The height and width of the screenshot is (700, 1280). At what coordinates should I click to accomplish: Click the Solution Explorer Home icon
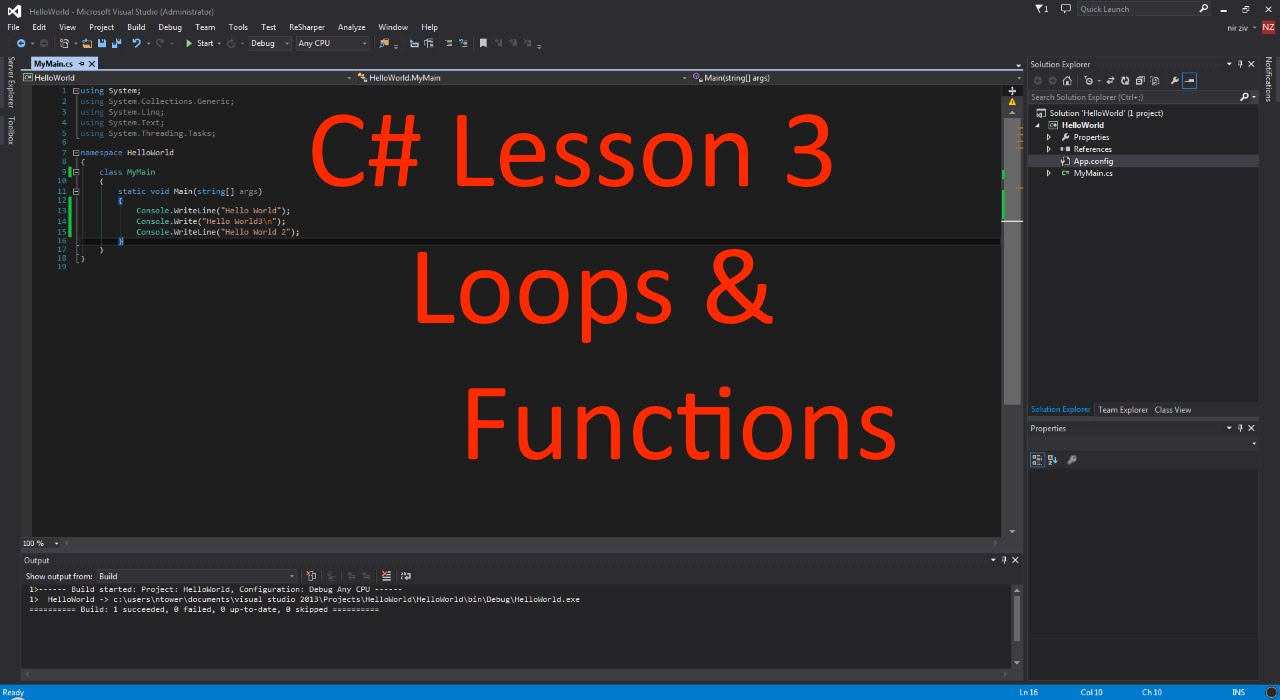pos(1067,80)
